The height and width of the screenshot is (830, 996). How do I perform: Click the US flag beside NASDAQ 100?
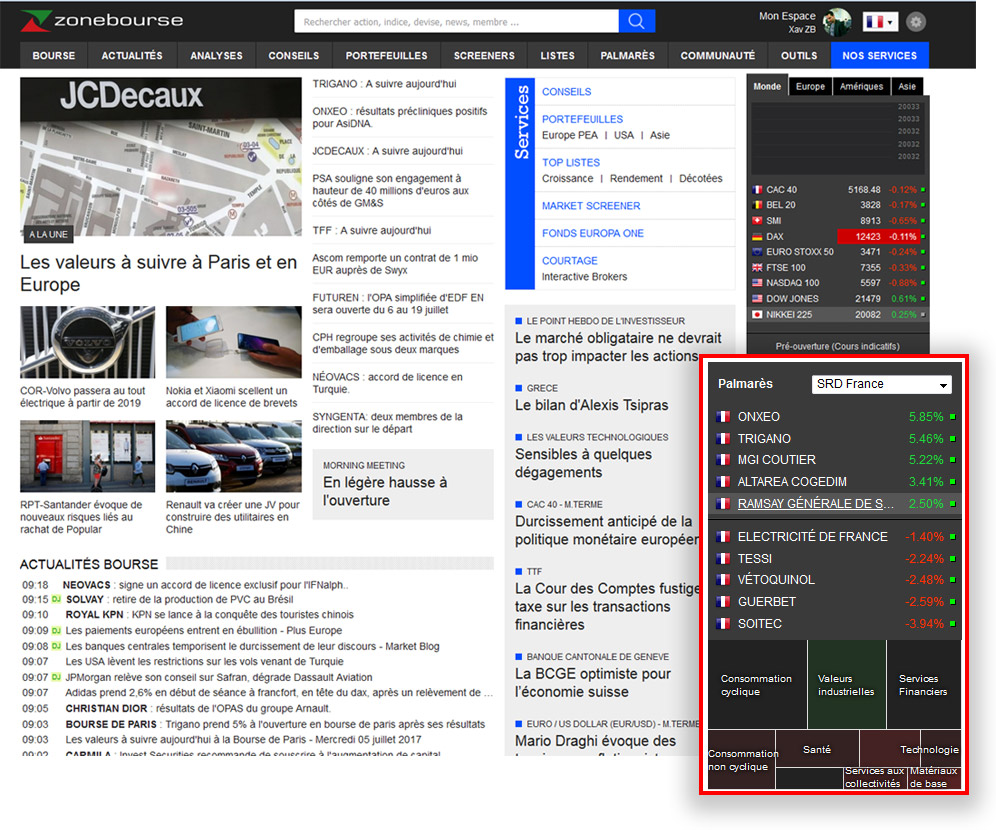coord(757,283)
